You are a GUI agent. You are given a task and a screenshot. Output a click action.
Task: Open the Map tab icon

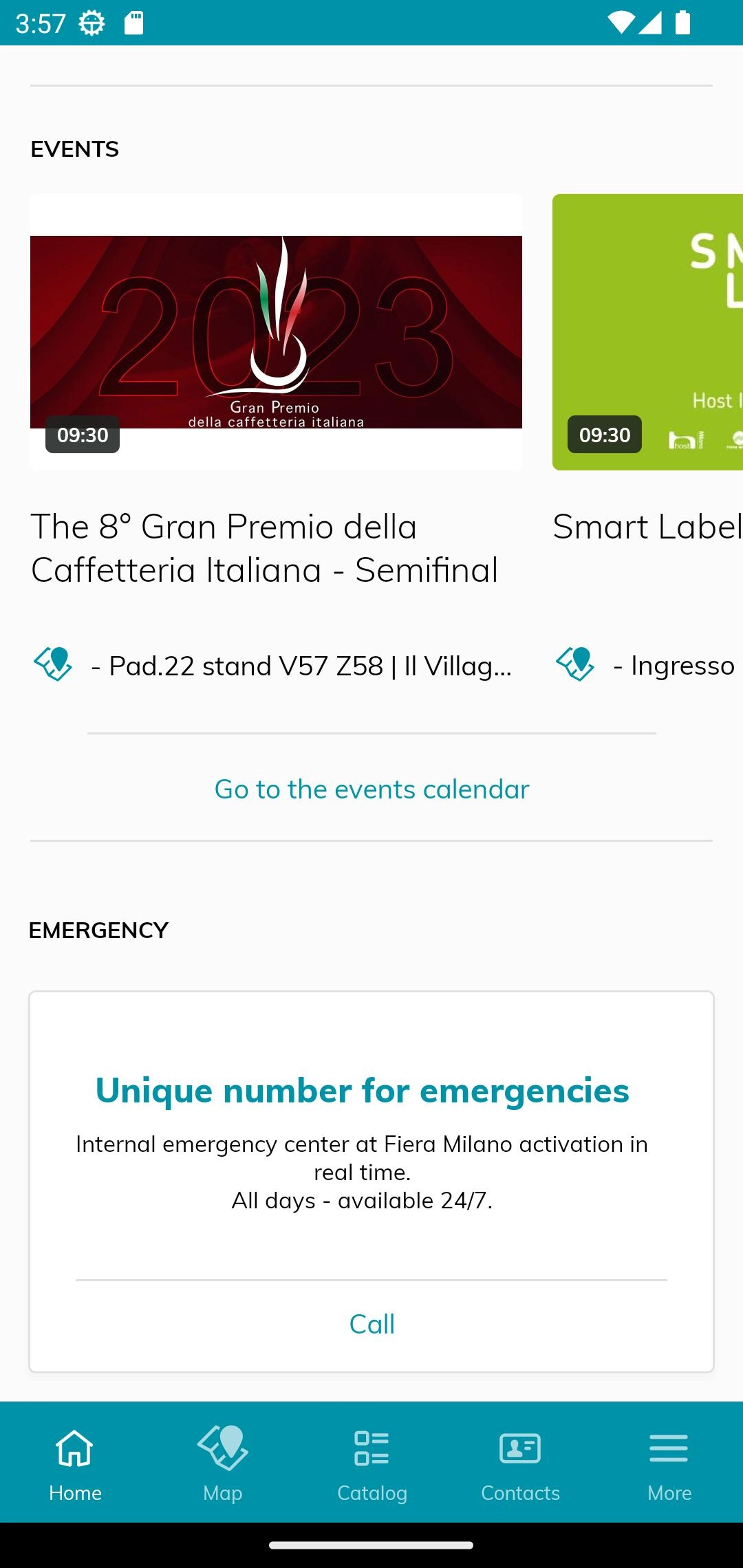[223, 1448]
